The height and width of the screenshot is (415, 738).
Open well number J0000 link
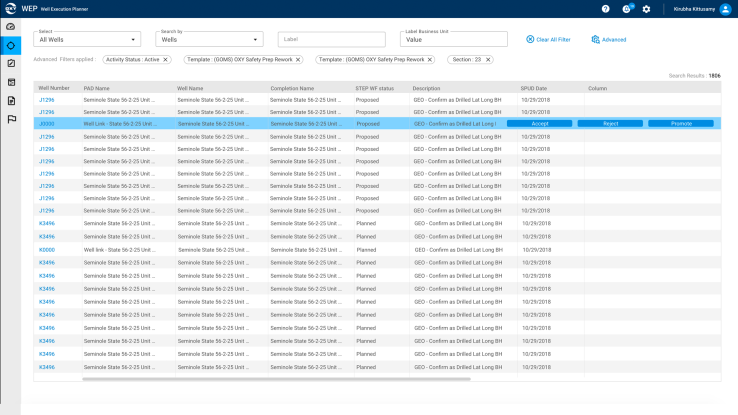pyautogui.click(x=47, y=124)
